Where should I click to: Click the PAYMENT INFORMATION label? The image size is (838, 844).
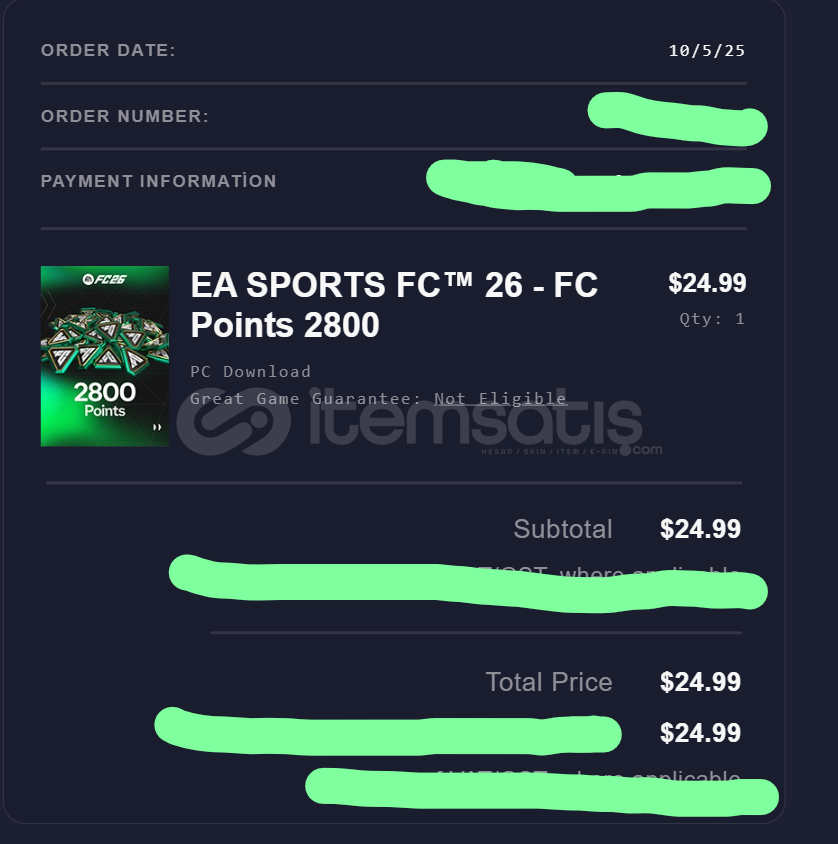coord(158,181)
